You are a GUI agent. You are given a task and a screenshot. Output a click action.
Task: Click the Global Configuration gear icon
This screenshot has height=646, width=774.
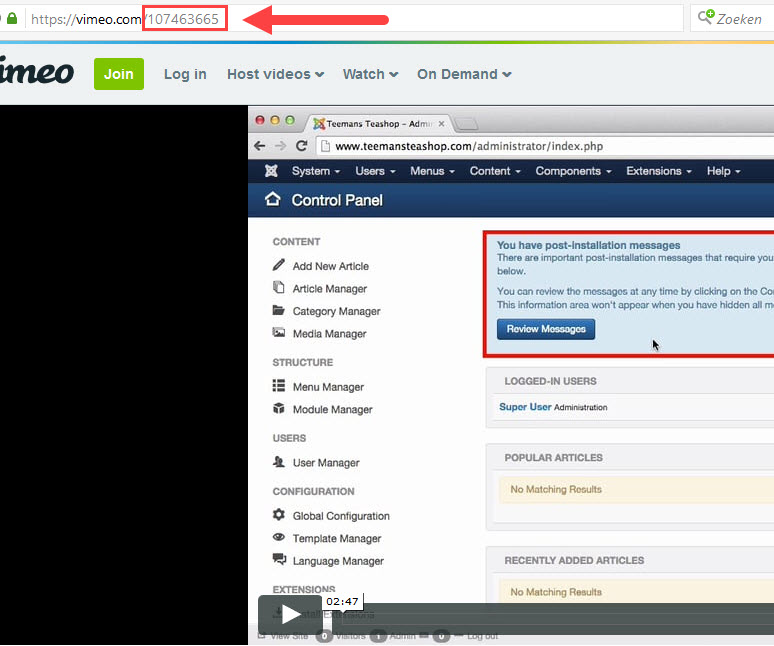click(279, 515)
